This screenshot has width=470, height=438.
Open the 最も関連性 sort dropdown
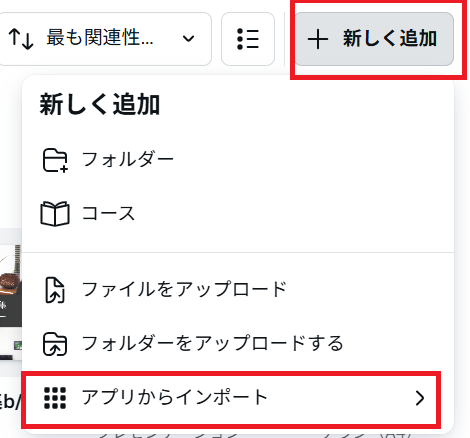point(104,39)
